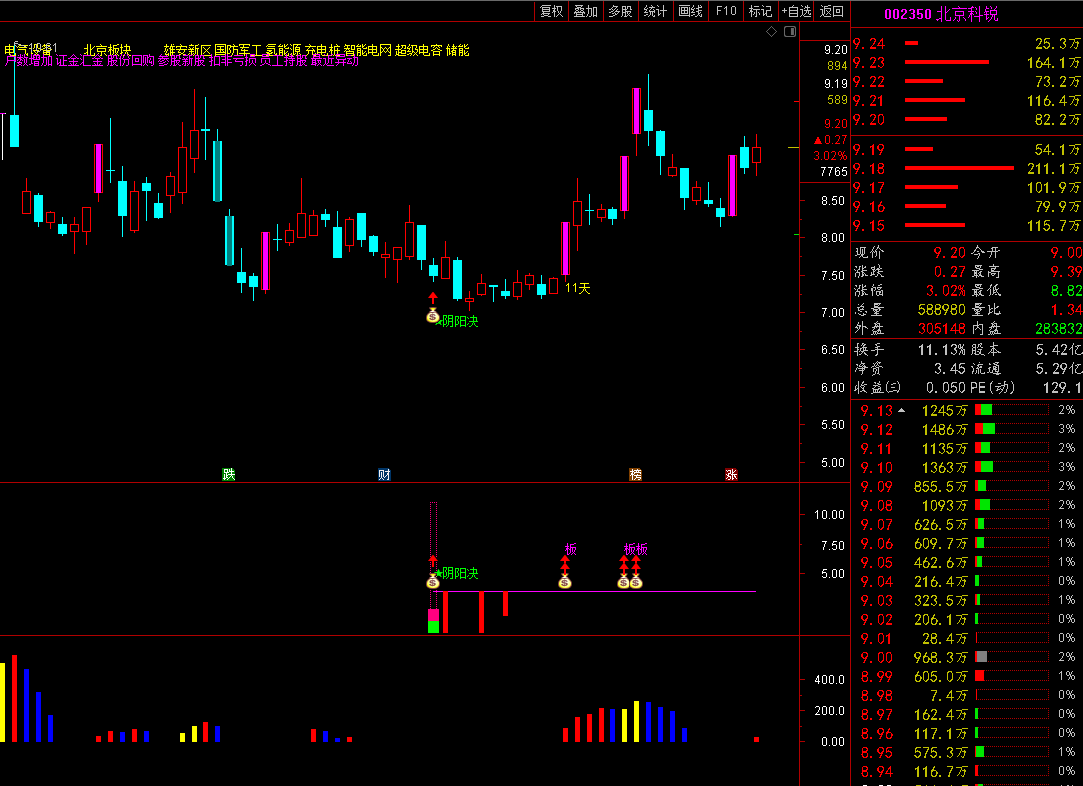Screen dimensions: 1083x786
Task: Open the 统计 statistics menu
Action: pyautogui.click(x=655, y=11)
